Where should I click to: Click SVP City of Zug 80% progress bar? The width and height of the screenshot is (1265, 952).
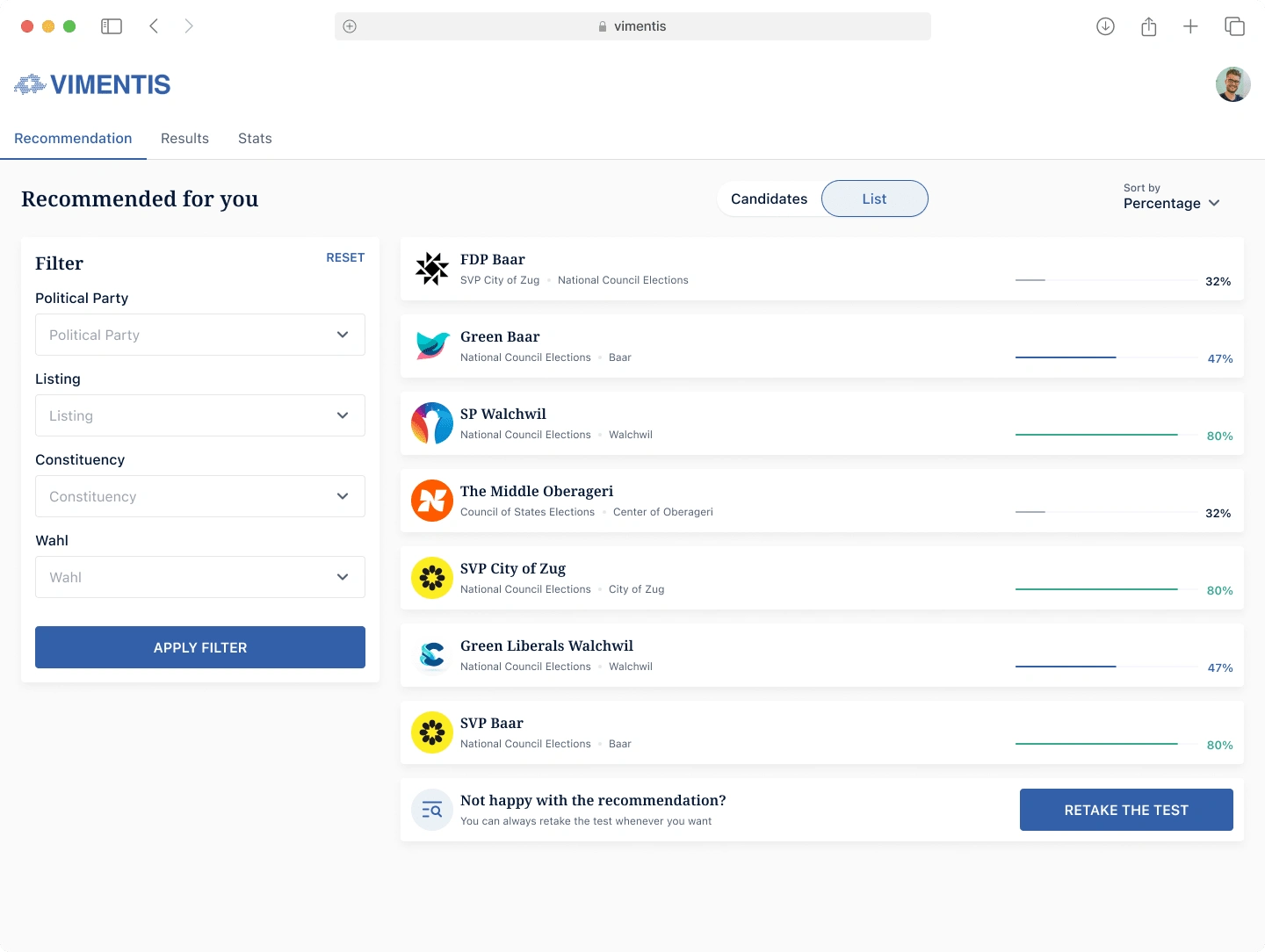click(x=1107, y=589)
